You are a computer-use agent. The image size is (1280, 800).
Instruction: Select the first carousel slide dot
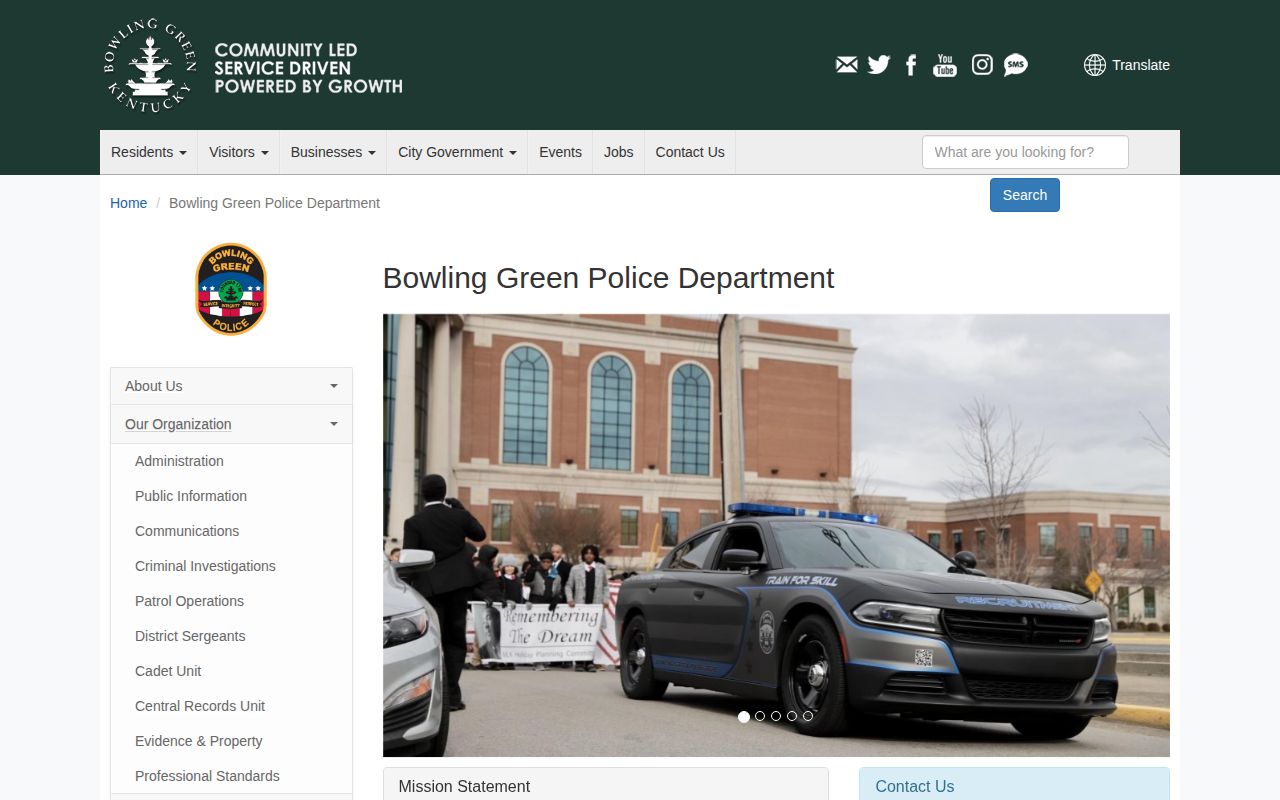pos(744,716)
